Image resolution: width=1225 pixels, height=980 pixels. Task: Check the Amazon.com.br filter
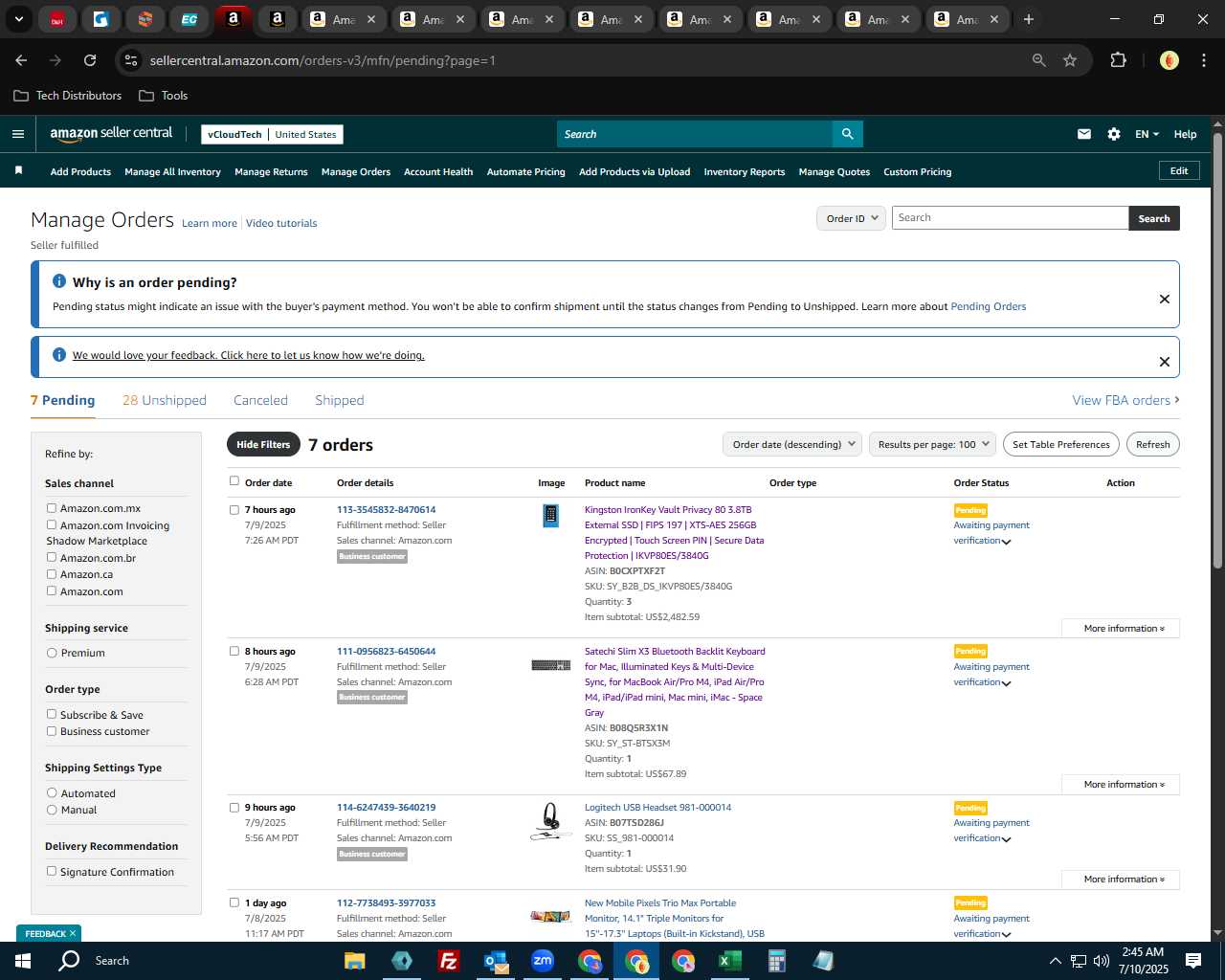click(x=52, y=557)
